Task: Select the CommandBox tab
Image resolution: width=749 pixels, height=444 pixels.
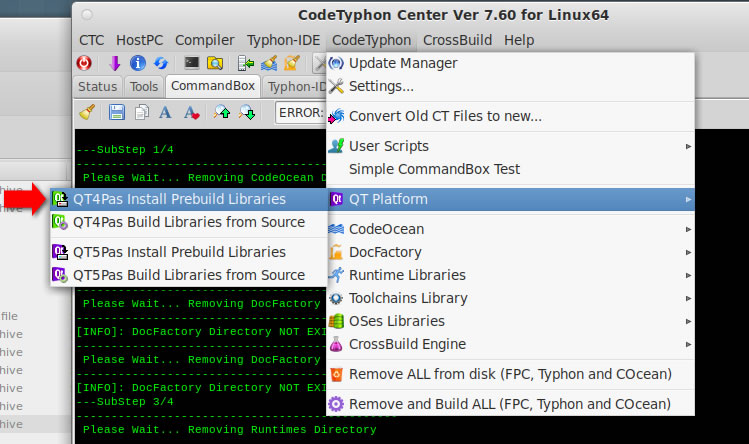Action: (213, 86)
